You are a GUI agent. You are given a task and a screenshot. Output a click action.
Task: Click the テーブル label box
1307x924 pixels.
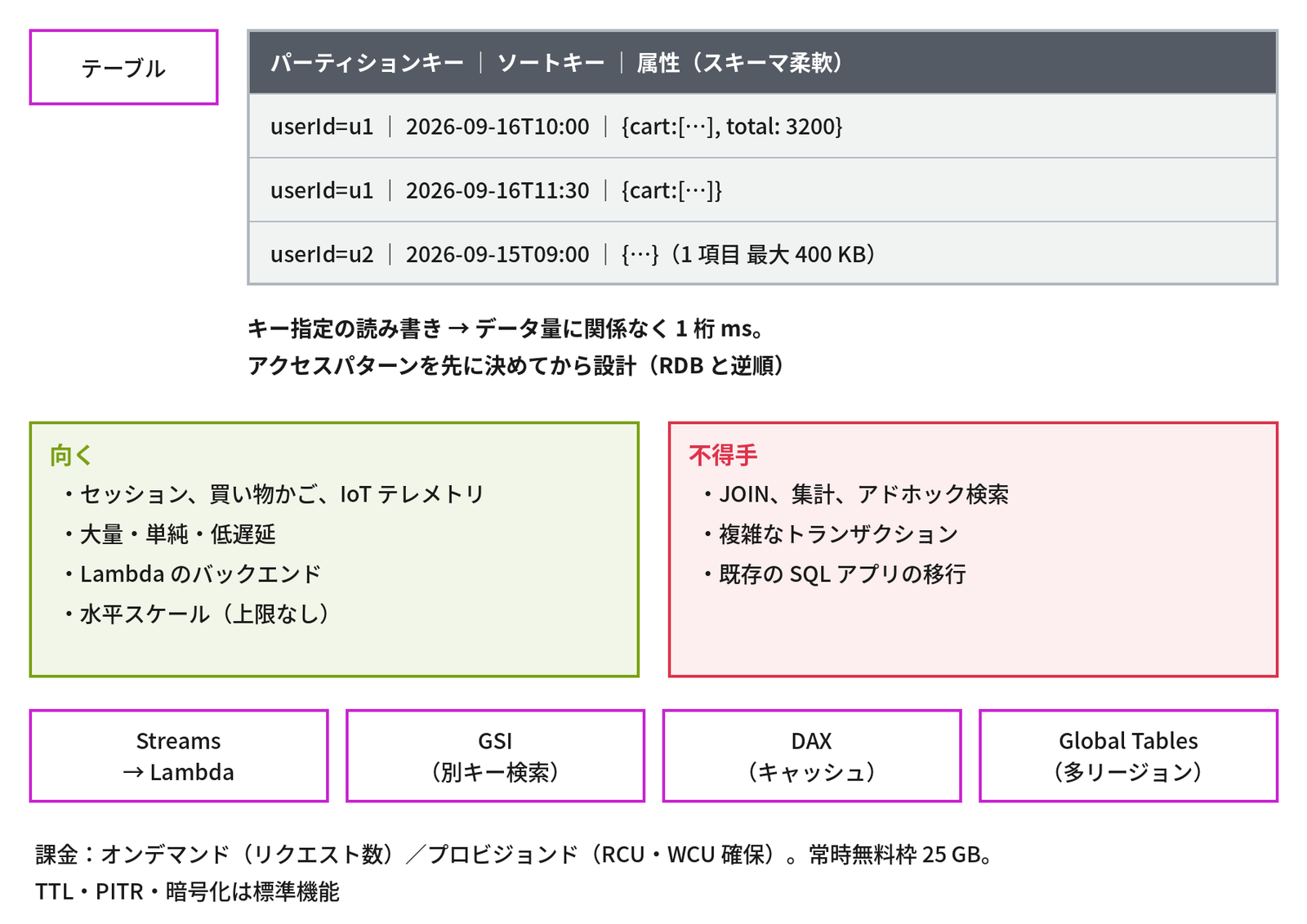point(123,68)
